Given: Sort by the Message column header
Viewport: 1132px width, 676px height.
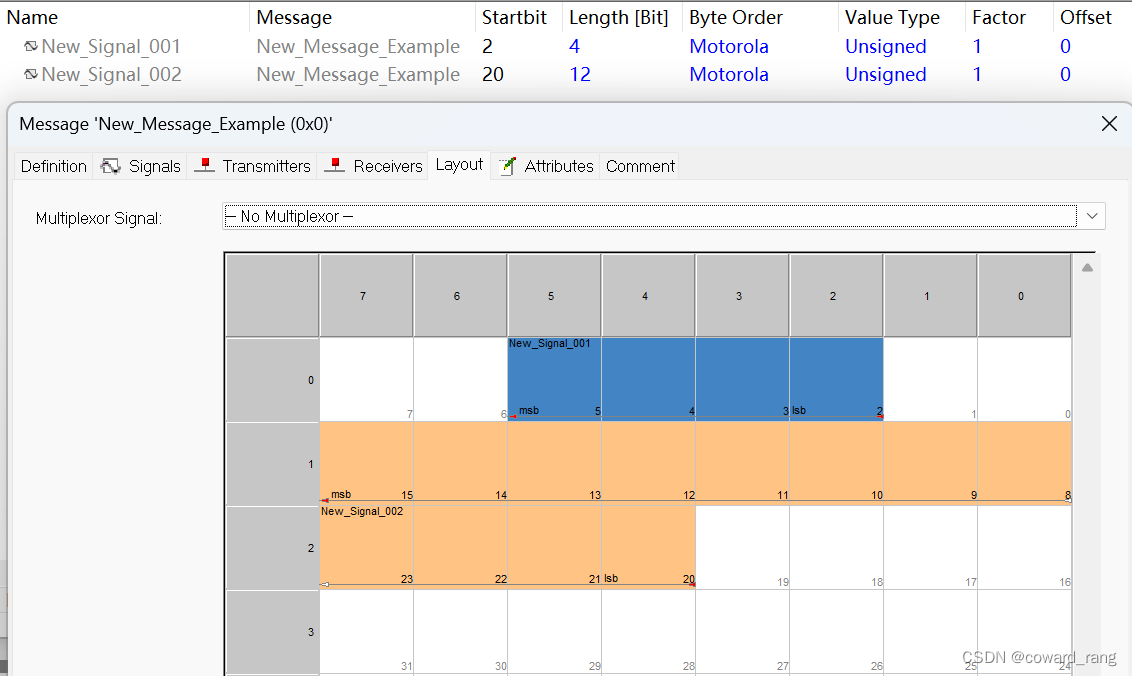Looking at the screenshot, I should pyautogui.click(x=294, y=17).
